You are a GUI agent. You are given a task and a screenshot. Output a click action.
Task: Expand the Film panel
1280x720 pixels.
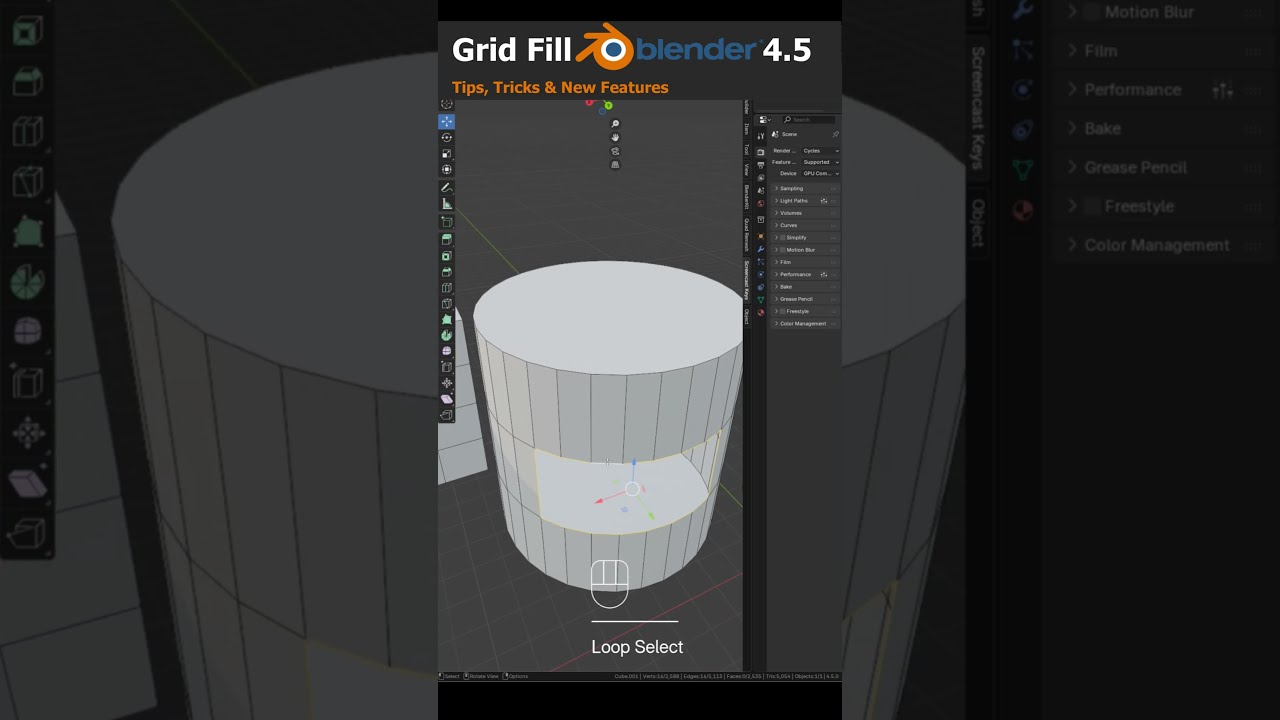[x=805, y=262]
